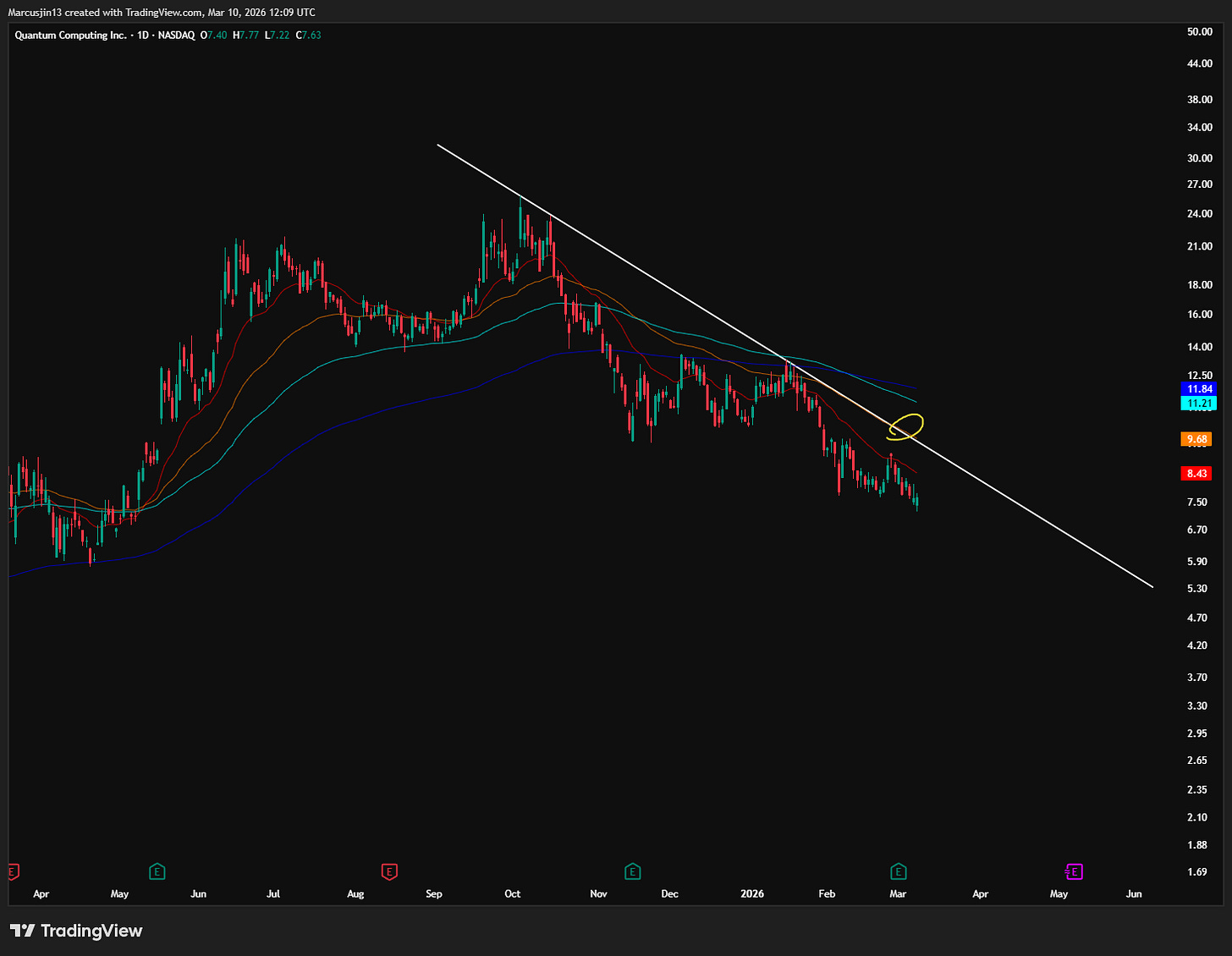Viewport: 1232px width, 956px height.
Task: Click the cyan 11.21 moving average label
Action: click(x=1200, y=404)
